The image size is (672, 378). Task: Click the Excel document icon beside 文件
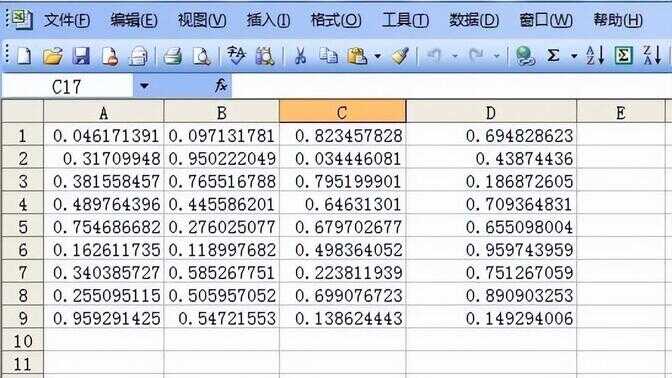22,19
